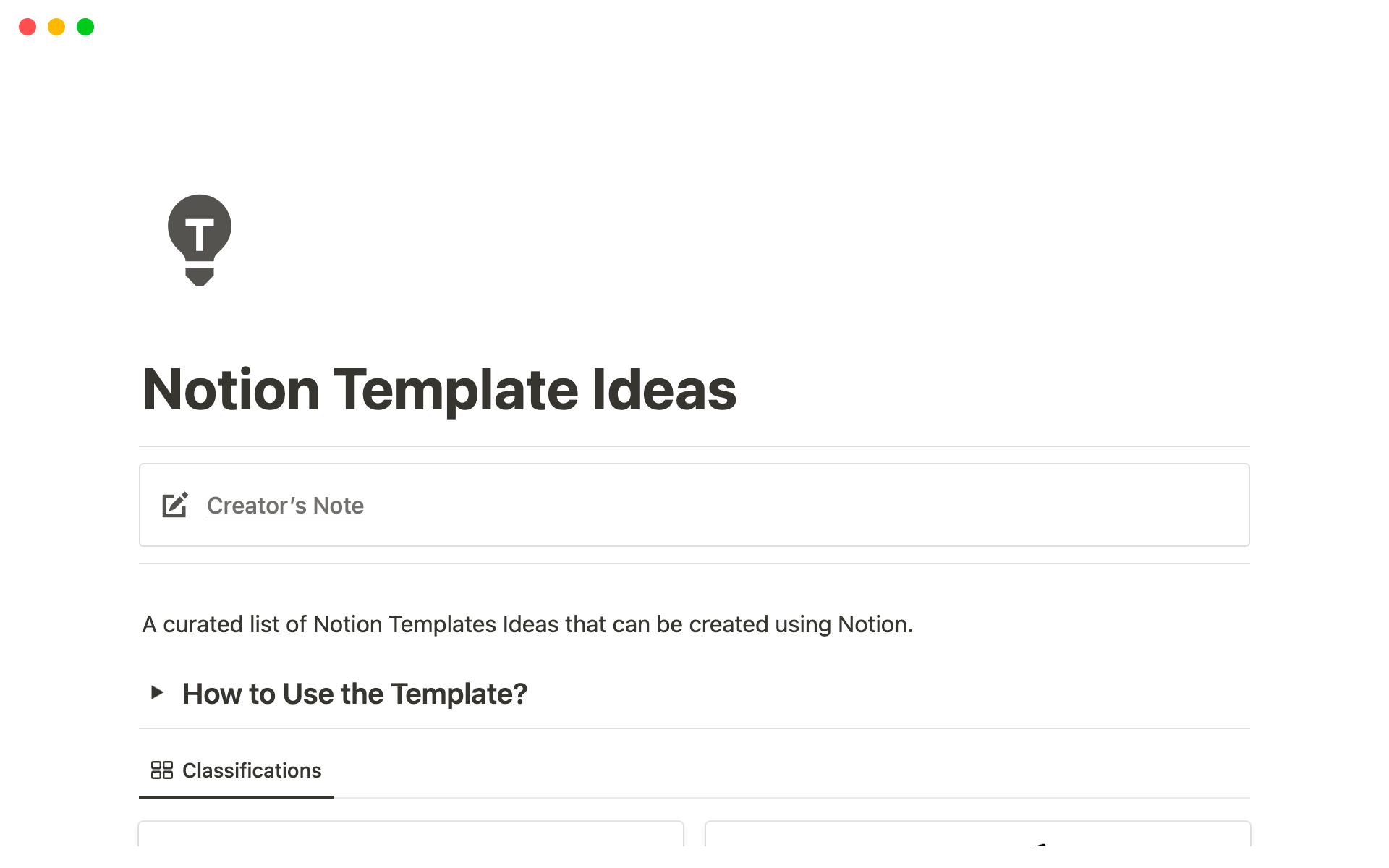This screenshot has width=1389, height=868.
Task: Open the Creator's Note link
Action: tap(285, 506)
